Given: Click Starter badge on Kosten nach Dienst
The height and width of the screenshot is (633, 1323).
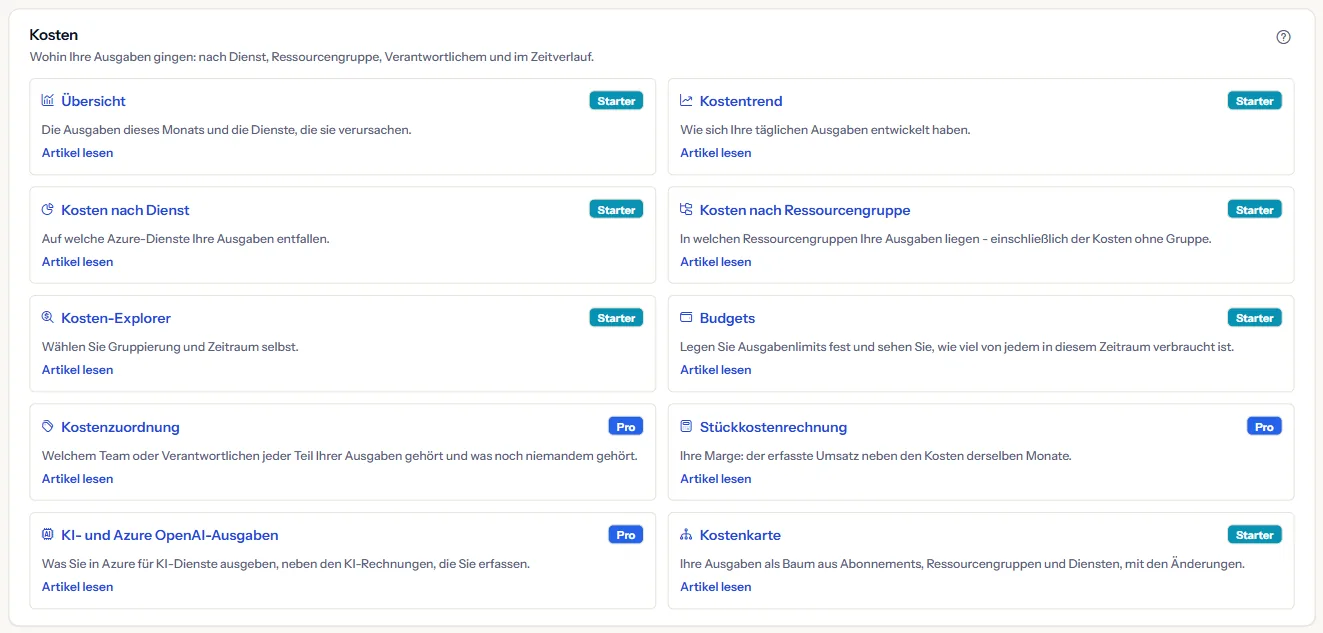Looking at the screenshot, I should pos(616,210).
